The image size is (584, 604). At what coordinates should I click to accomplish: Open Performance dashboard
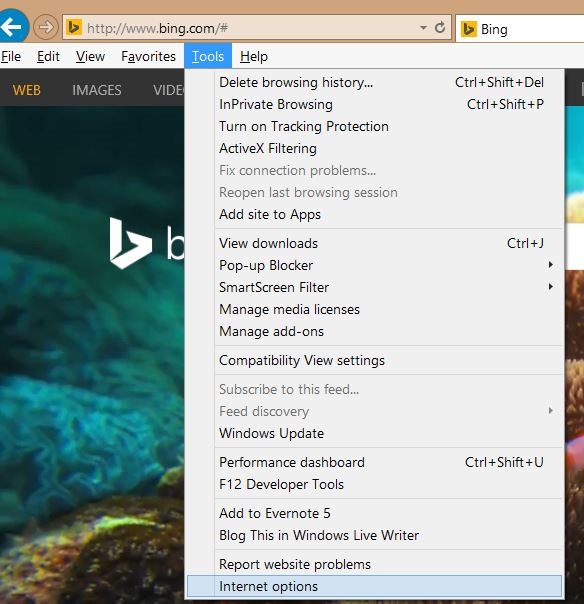click(x=374, y=462)
